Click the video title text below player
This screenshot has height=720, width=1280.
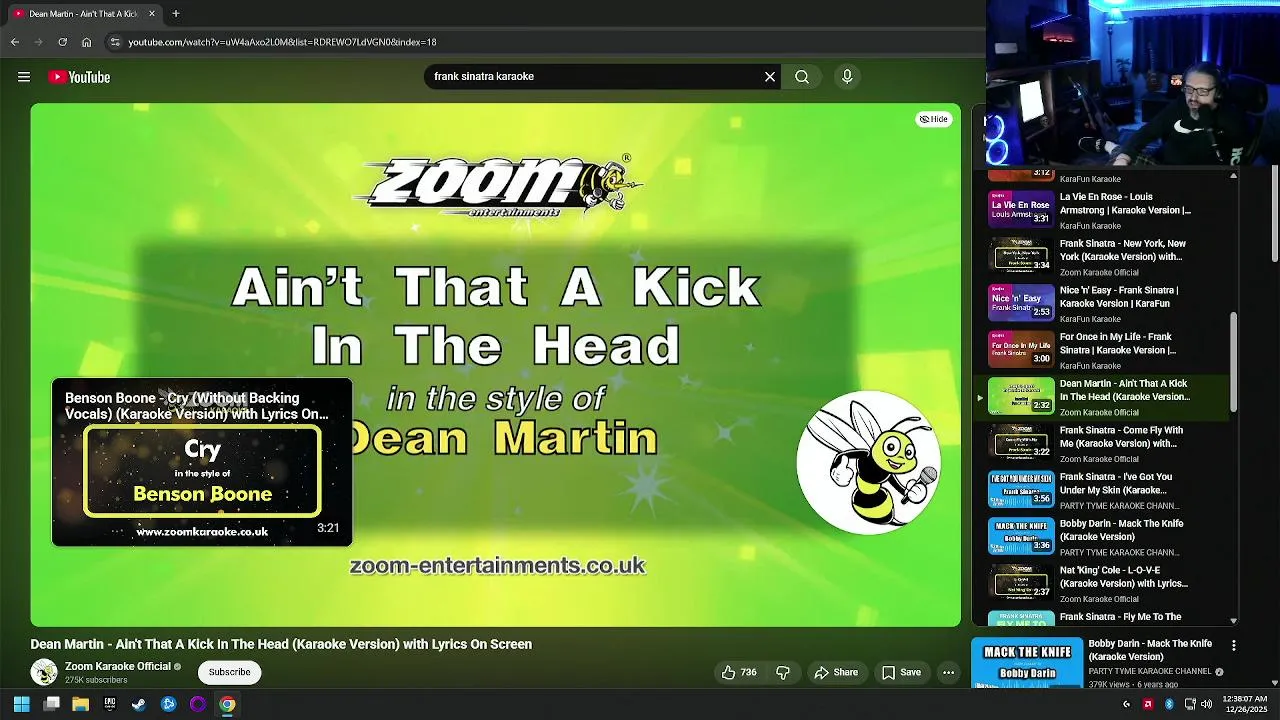[x=281, y=645]
